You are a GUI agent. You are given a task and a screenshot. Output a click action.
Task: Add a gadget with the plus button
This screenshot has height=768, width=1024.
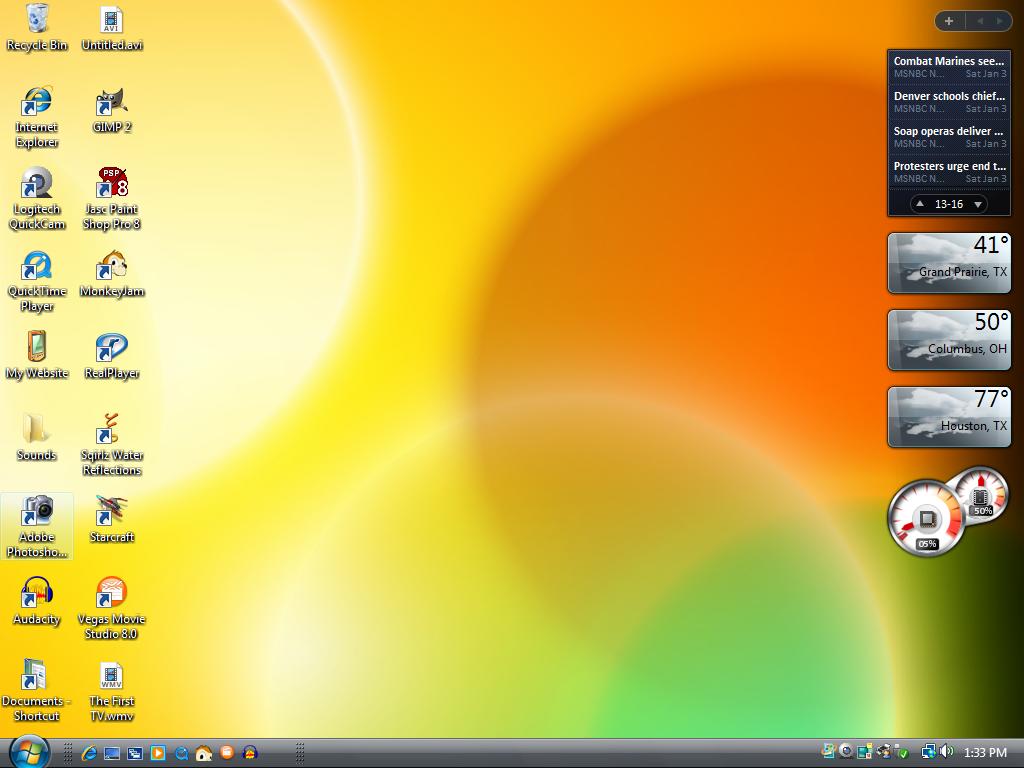click(948, 20)
